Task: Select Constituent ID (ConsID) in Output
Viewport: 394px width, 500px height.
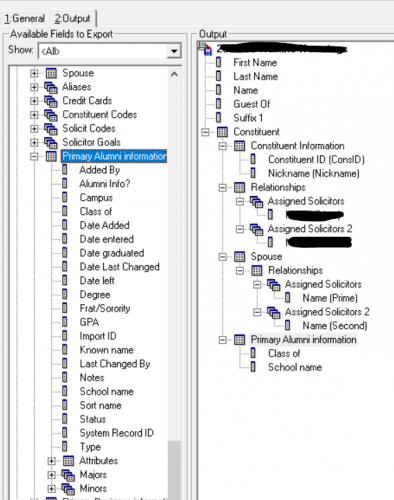Action: pyautogui.click(x=316, y=160)
